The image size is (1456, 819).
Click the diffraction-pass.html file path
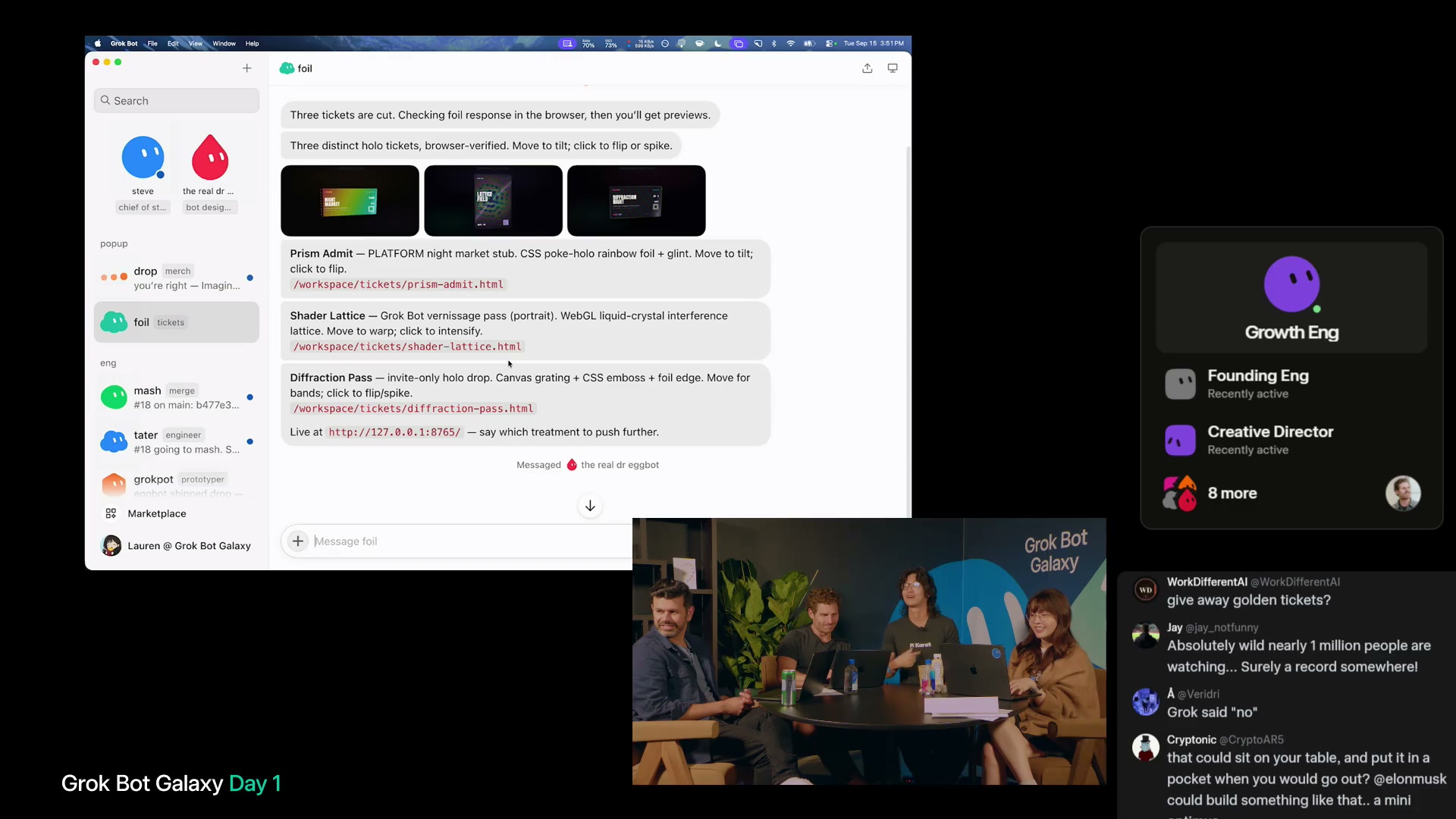click(414, 409)
